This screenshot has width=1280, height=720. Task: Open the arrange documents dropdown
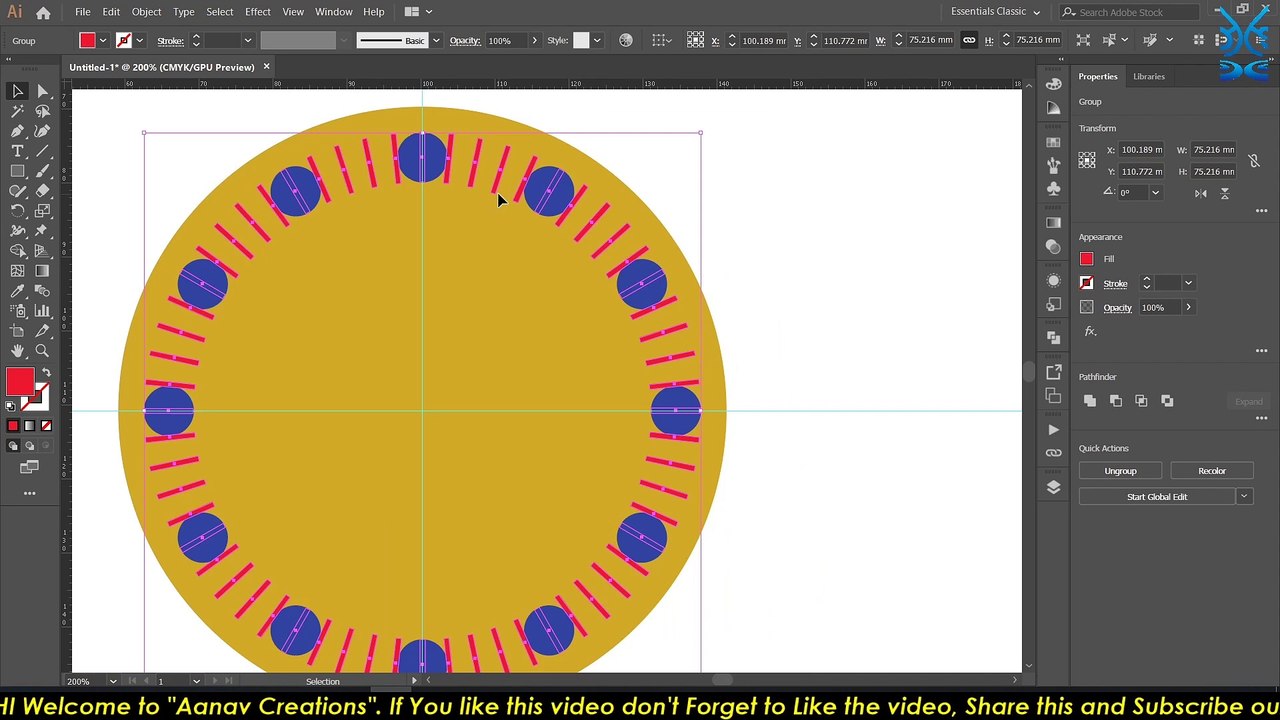[x=418, y=12]
